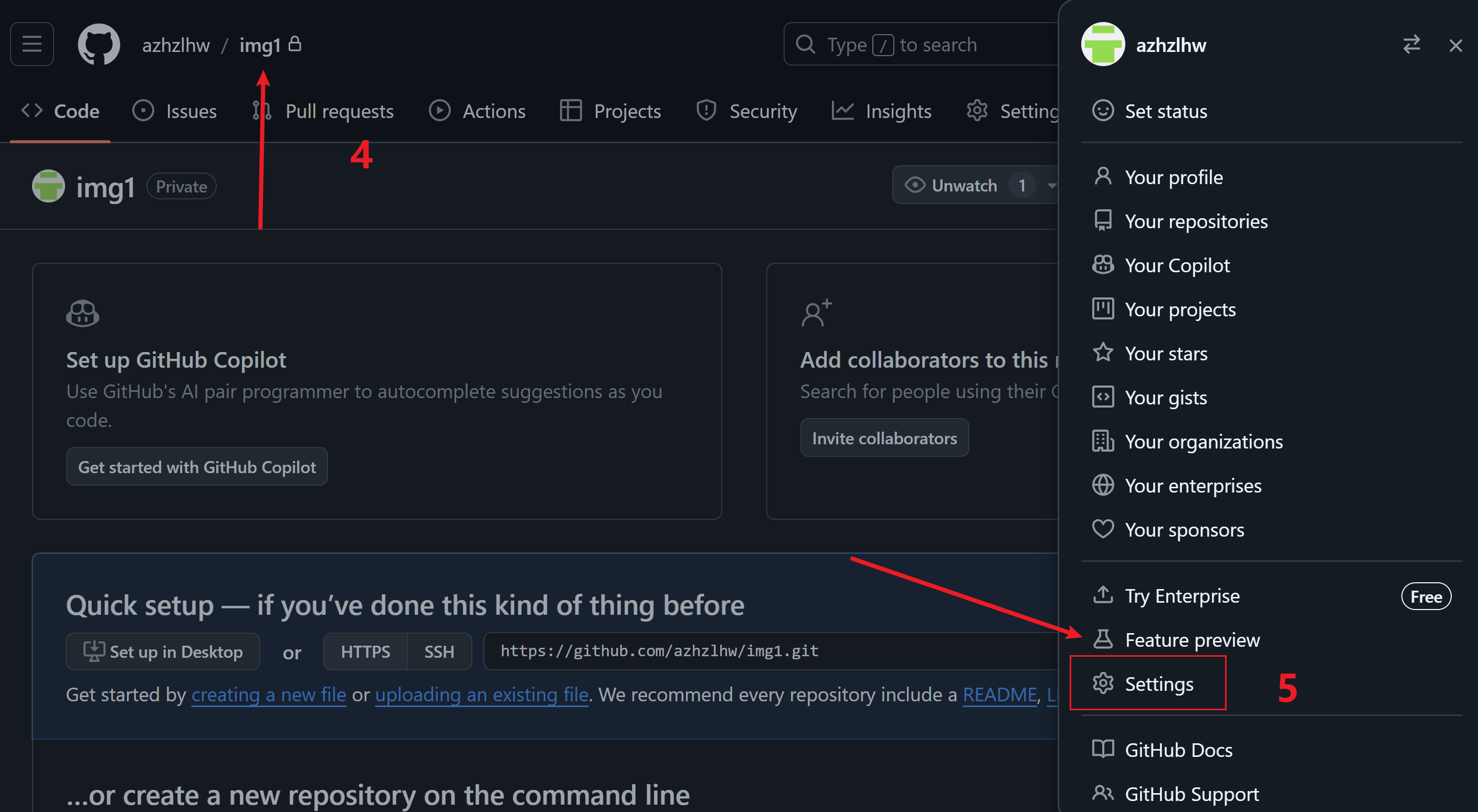The image size is (1478, 812).
Task: Switch to the Code tab
Action: coord(60,111)
